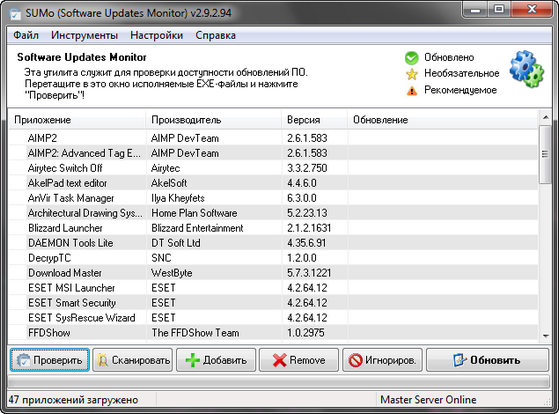Select the DAEMON Tools Lite row
This screenshot has height=414, width=559.
click(273, 243)
